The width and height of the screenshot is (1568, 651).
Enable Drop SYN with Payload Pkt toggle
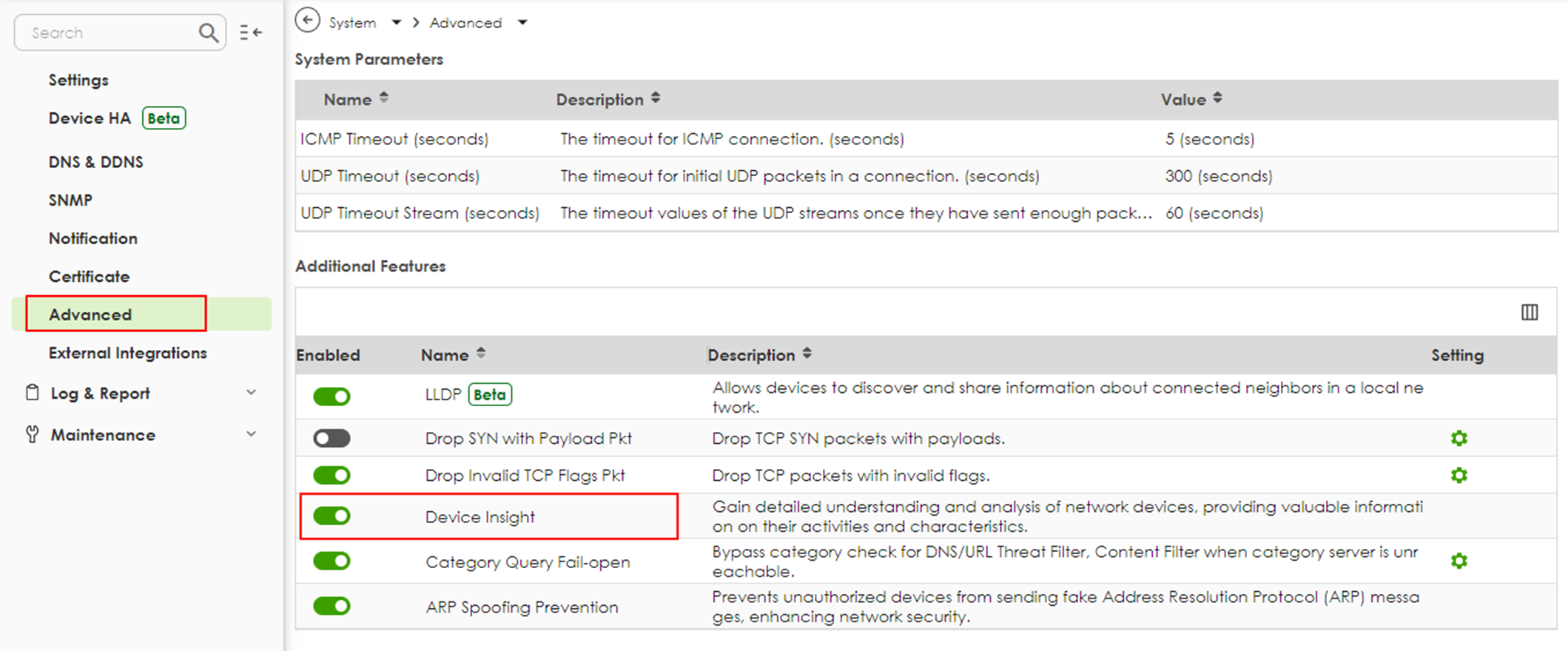(x=332, y=438)
